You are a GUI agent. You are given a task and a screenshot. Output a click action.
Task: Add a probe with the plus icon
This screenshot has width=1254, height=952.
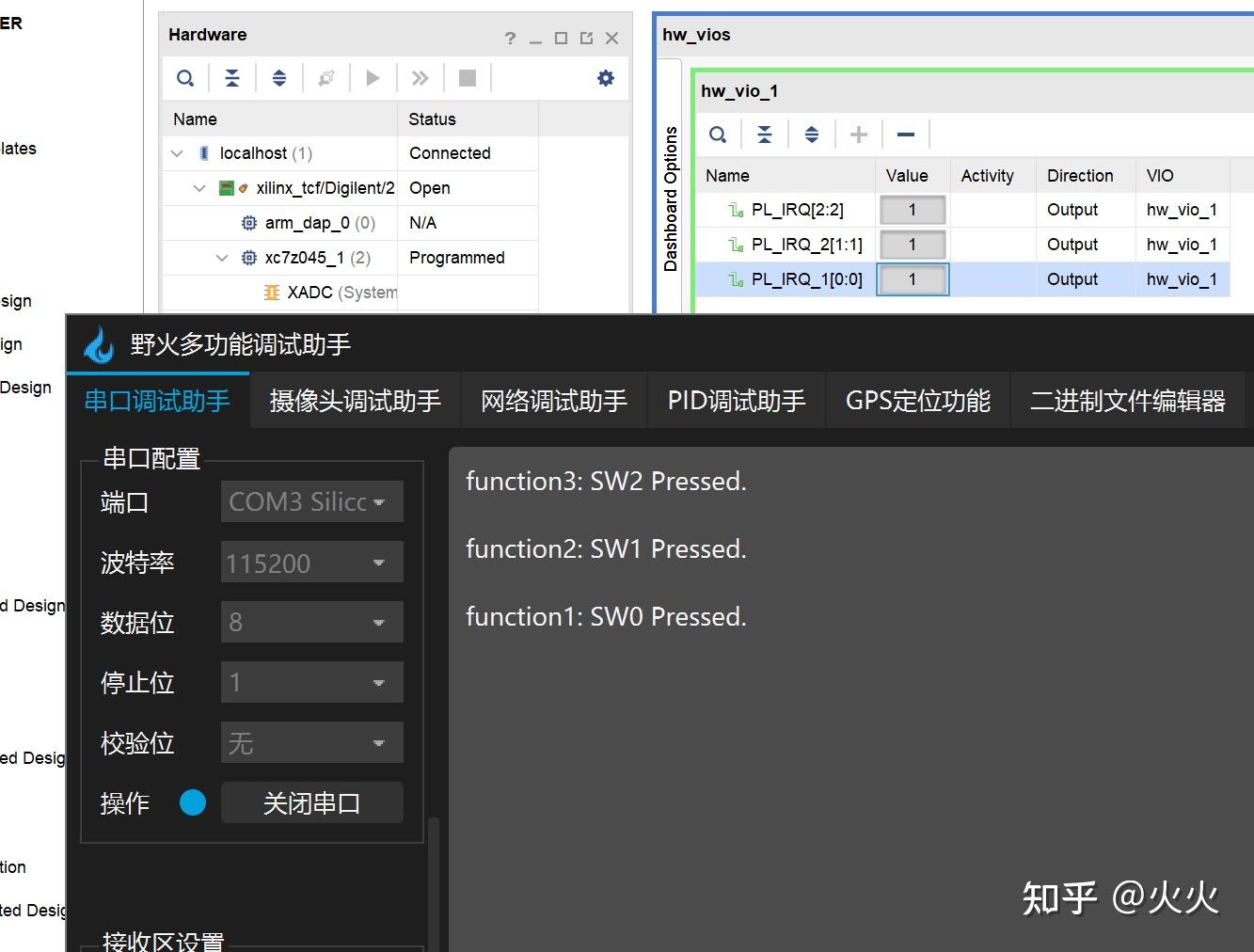[x=858, y=134]
